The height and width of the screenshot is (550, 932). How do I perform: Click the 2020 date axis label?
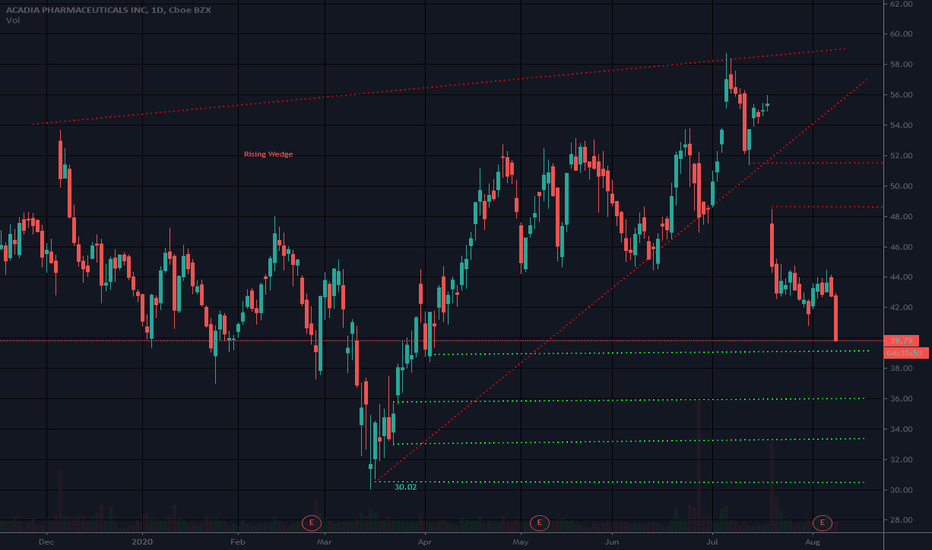[142, 542]
